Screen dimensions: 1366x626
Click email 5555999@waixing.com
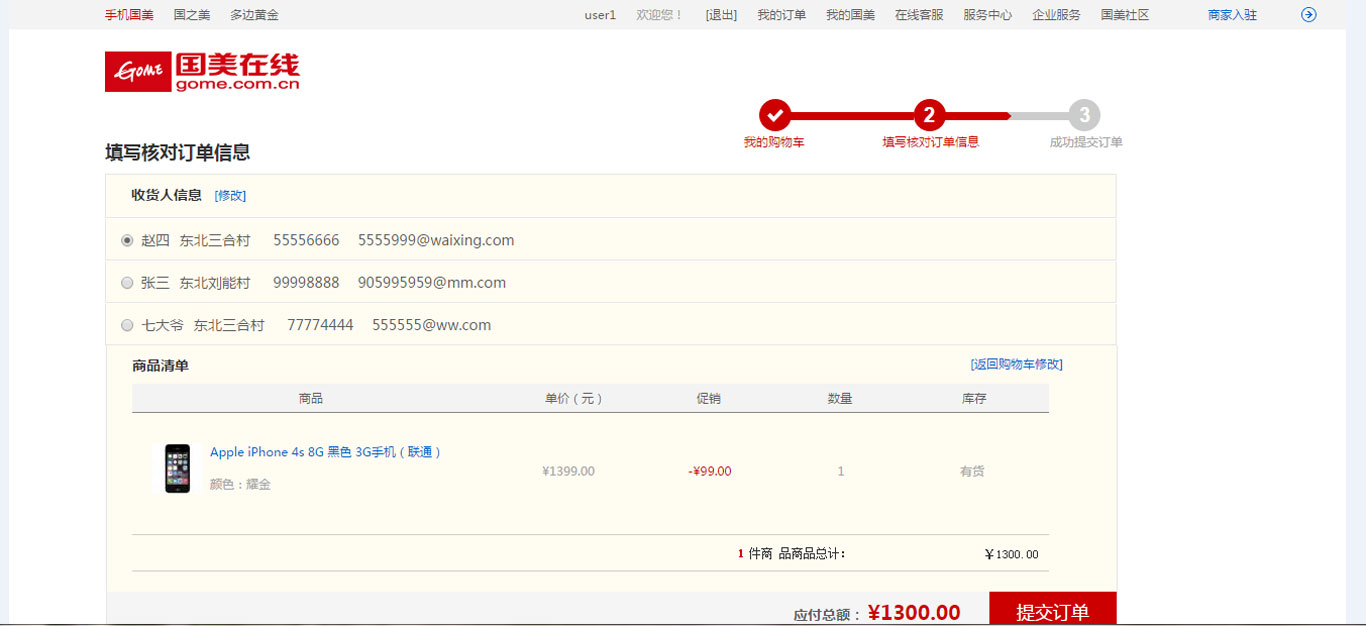tap(436, 240)
